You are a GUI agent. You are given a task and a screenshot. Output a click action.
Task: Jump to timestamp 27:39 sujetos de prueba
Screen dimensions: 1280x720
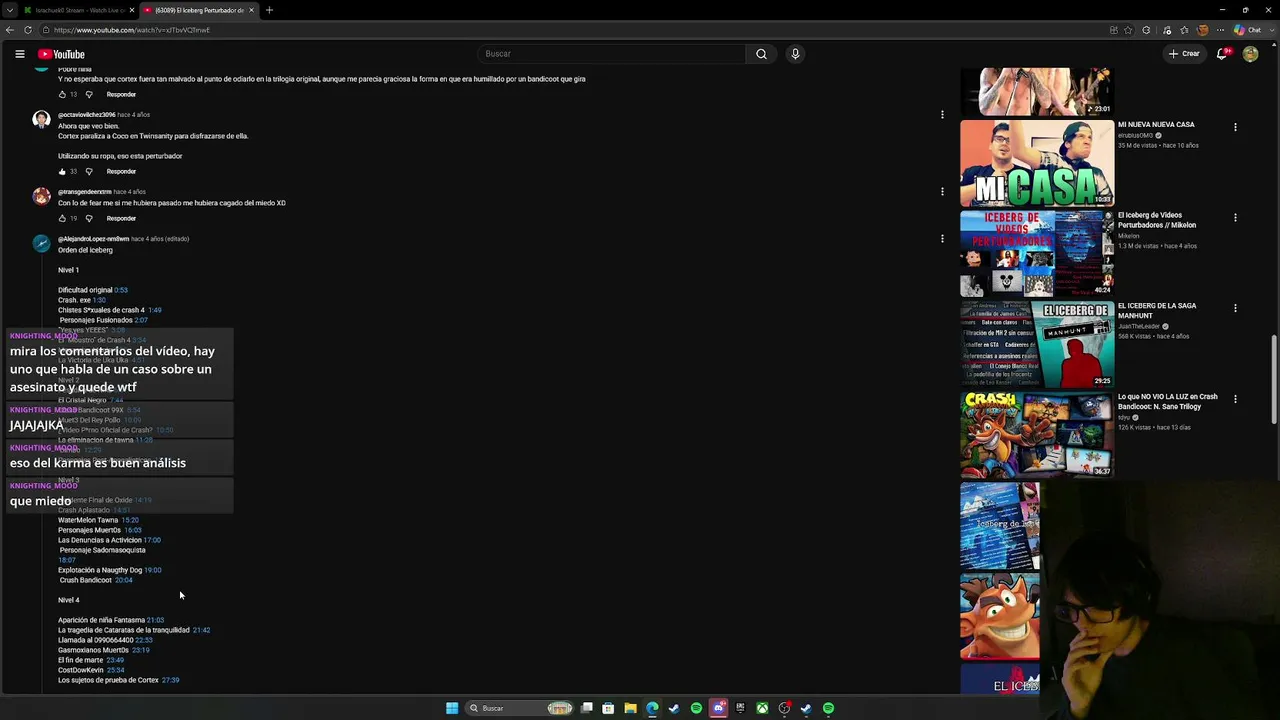pyautogui.click(x=170, y=680)
